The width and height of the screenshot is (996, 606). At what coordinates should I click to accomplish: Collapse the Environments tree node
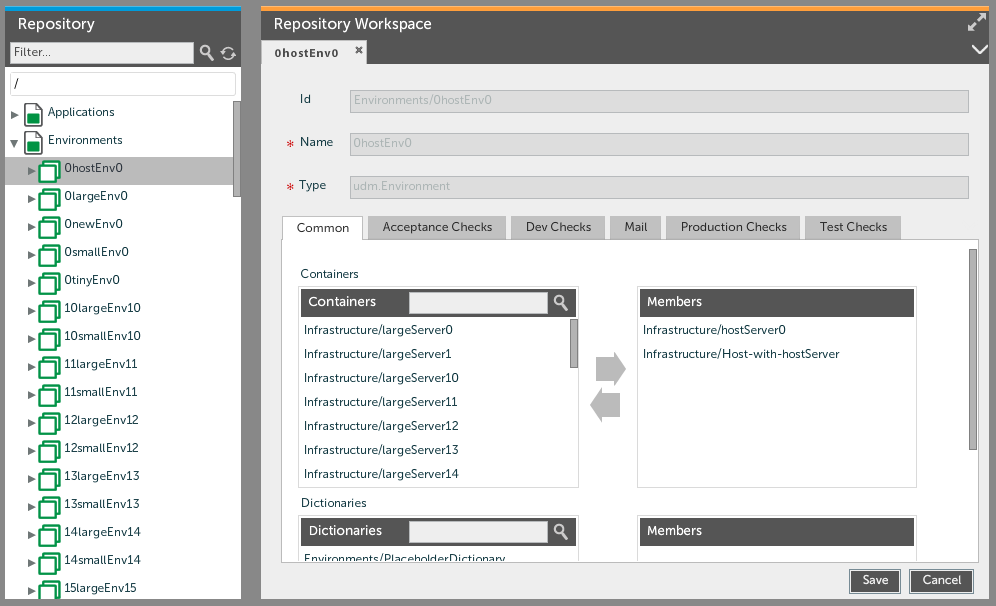tap(15, 142)
